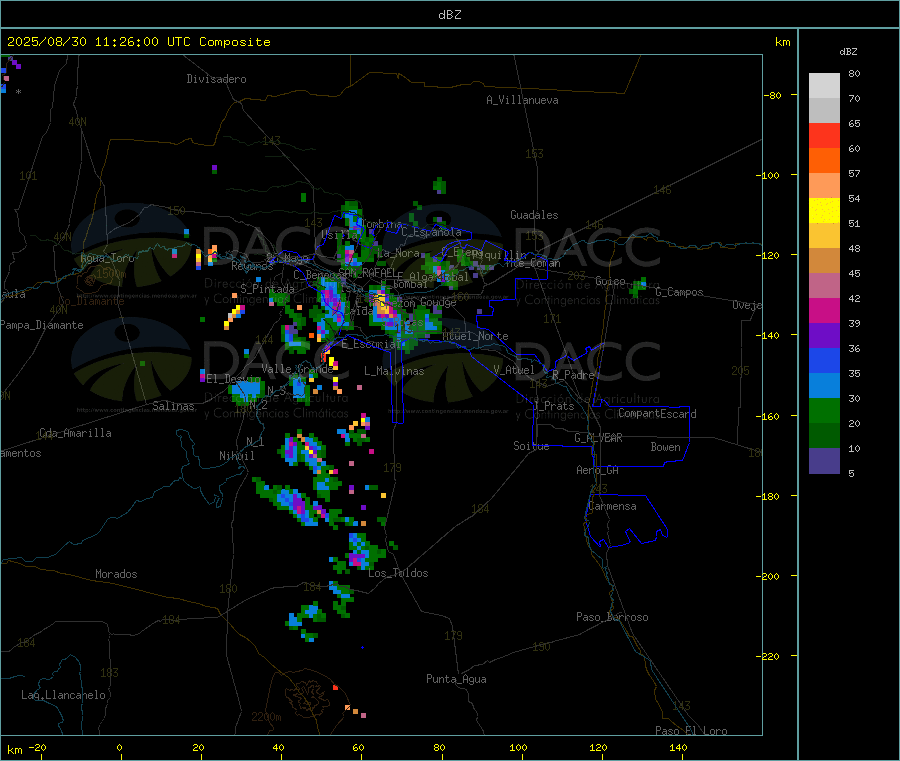Click the El_Desvio label
This screenshot has width=900, height=761.
click(232, 379)
